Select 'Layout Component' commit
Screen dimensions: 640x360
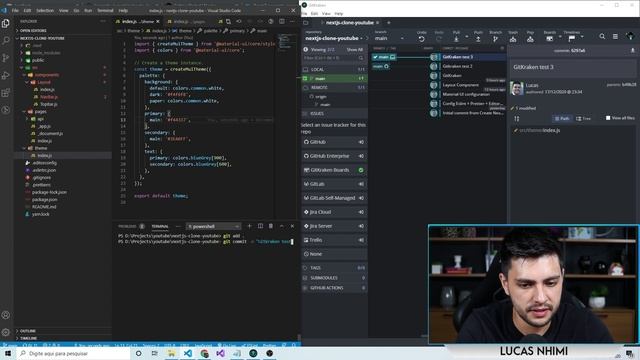460,85
